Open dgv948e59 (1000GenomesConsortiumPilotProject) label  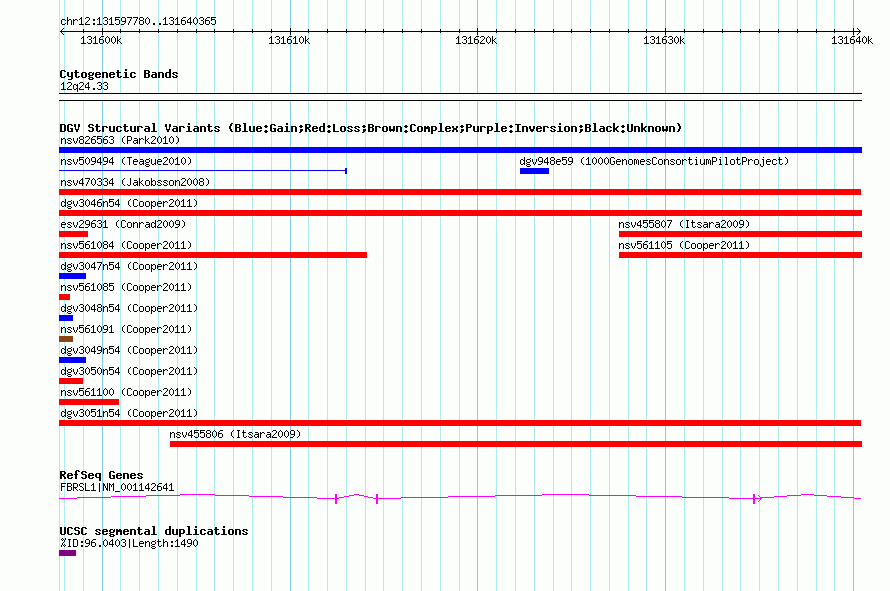(x=654, y=161)
